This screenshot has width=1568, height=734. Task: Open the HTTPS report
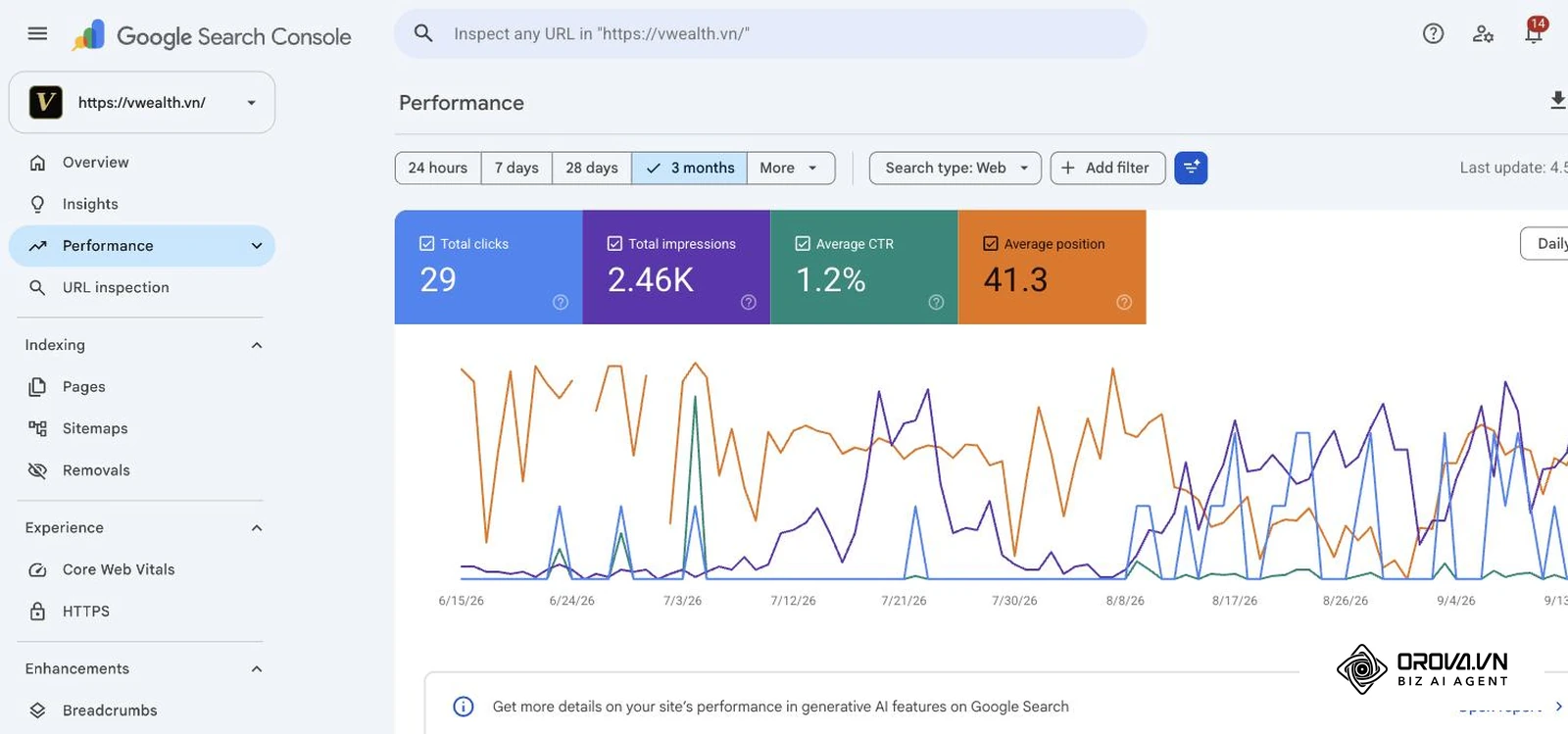point(142,612)
